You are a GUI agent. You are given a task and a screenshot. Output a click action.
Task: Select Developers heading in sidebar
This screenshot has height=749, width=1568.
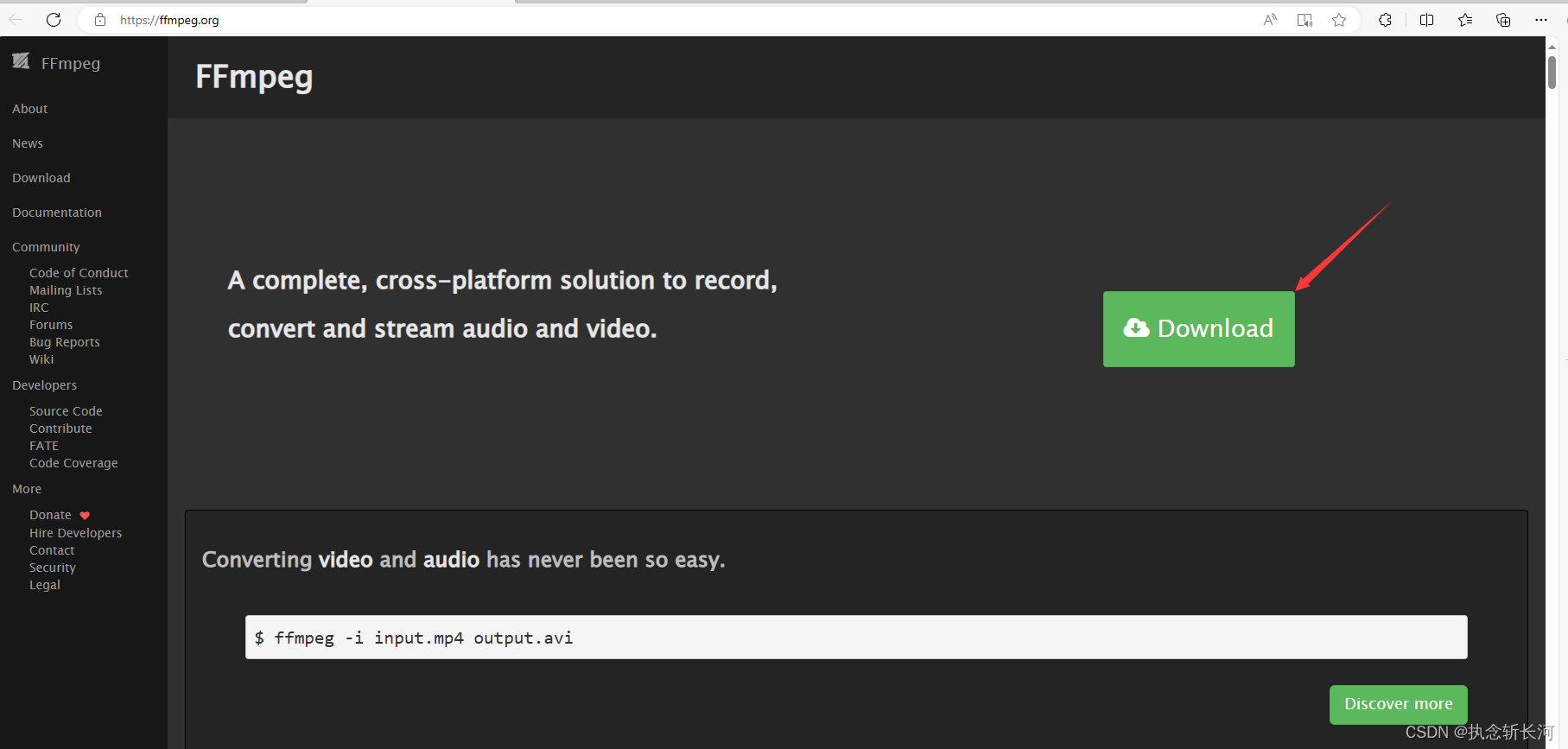click(44, 385)
